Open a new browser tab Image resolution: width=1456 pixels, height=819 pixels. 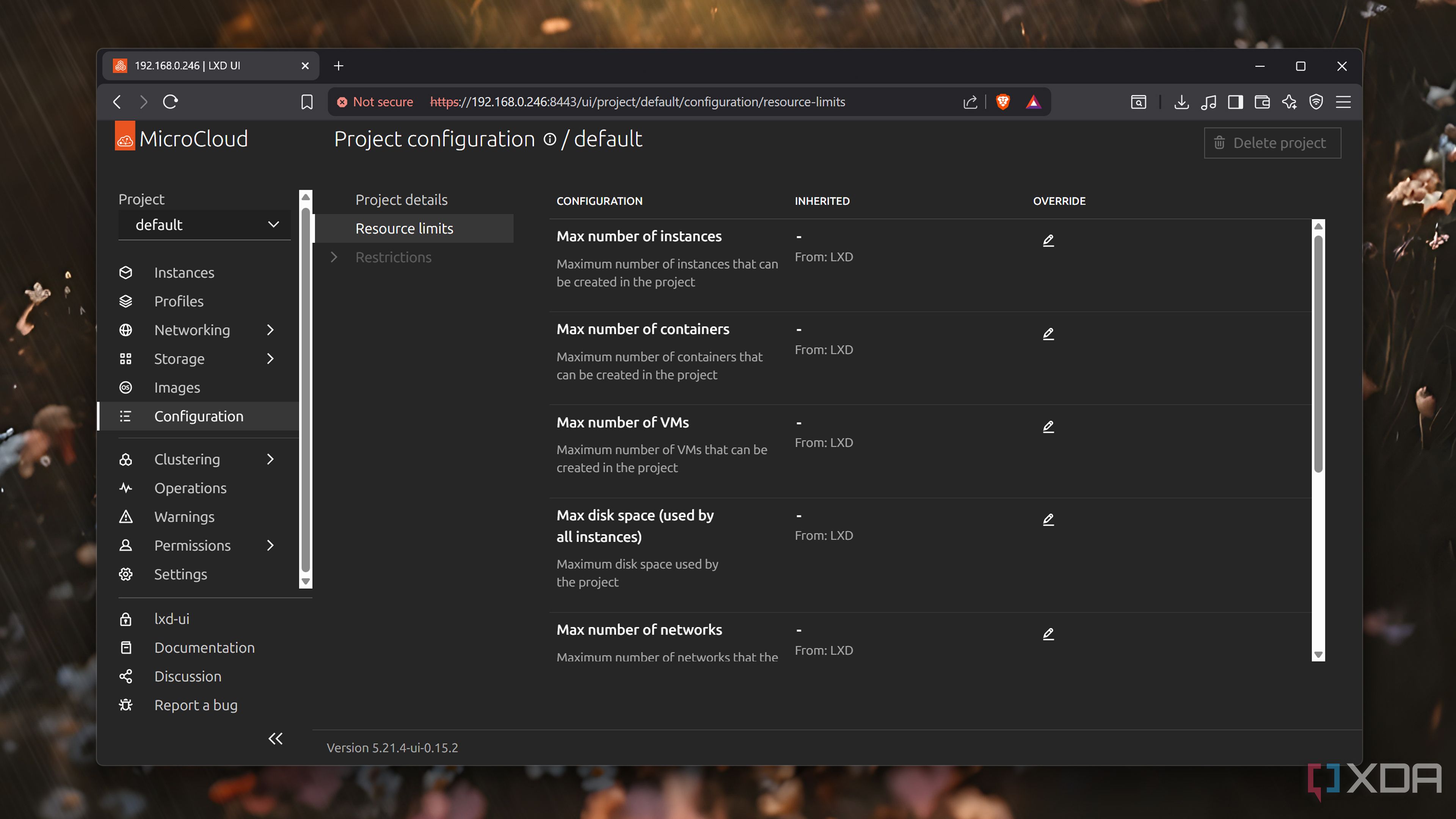(338, 66)
